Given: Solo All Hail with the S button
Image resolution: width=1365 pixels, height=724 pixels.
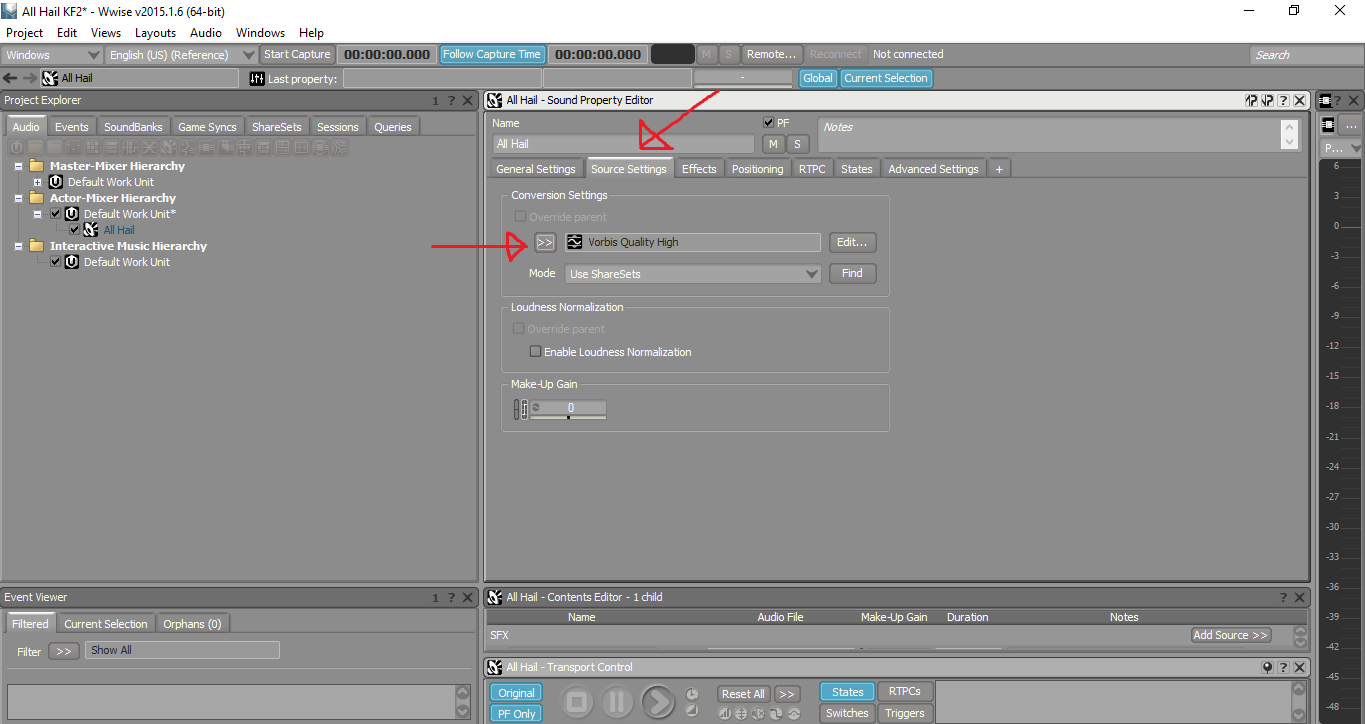Looking at the screenshot, I should coord(797,144).
